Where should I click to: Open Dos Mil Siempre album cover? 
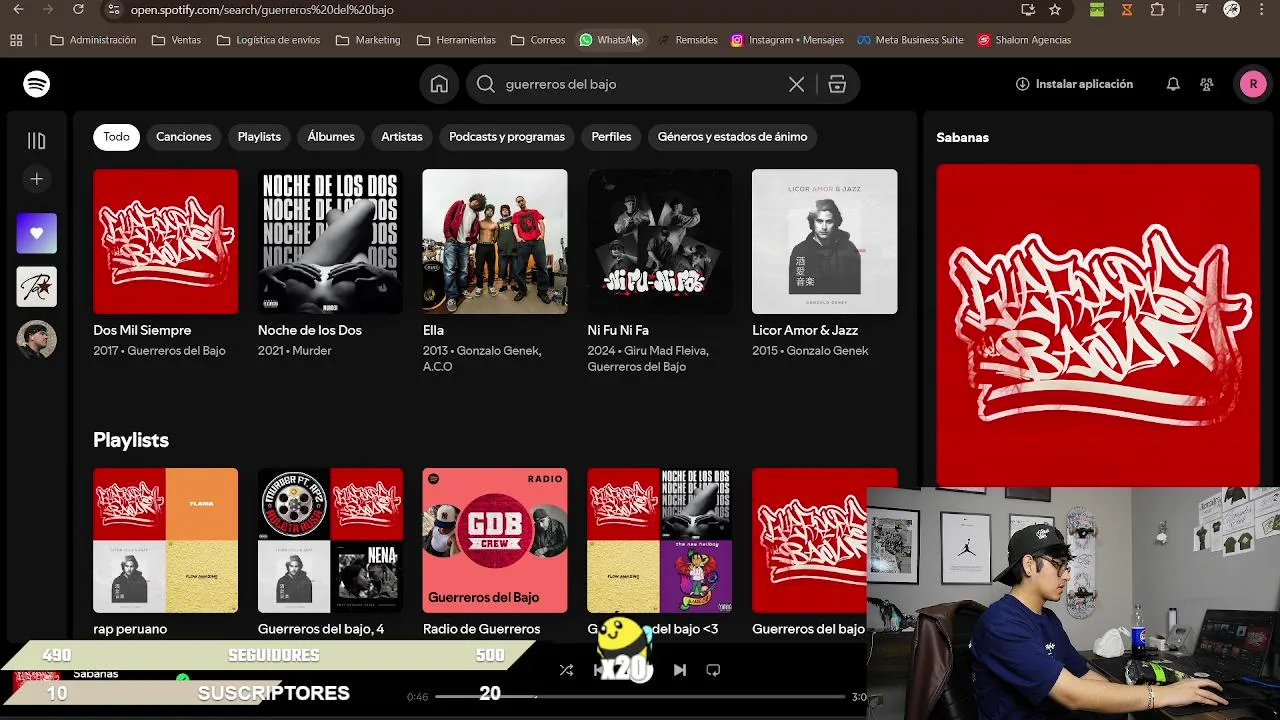pos(166,241)
